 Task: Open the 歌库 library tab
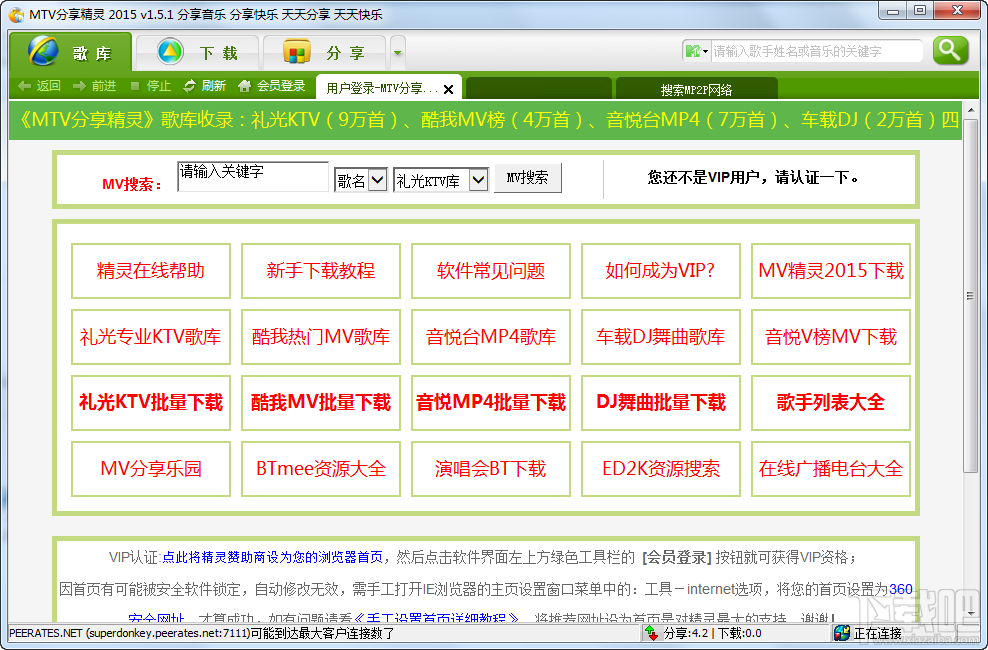pos(71,52)
